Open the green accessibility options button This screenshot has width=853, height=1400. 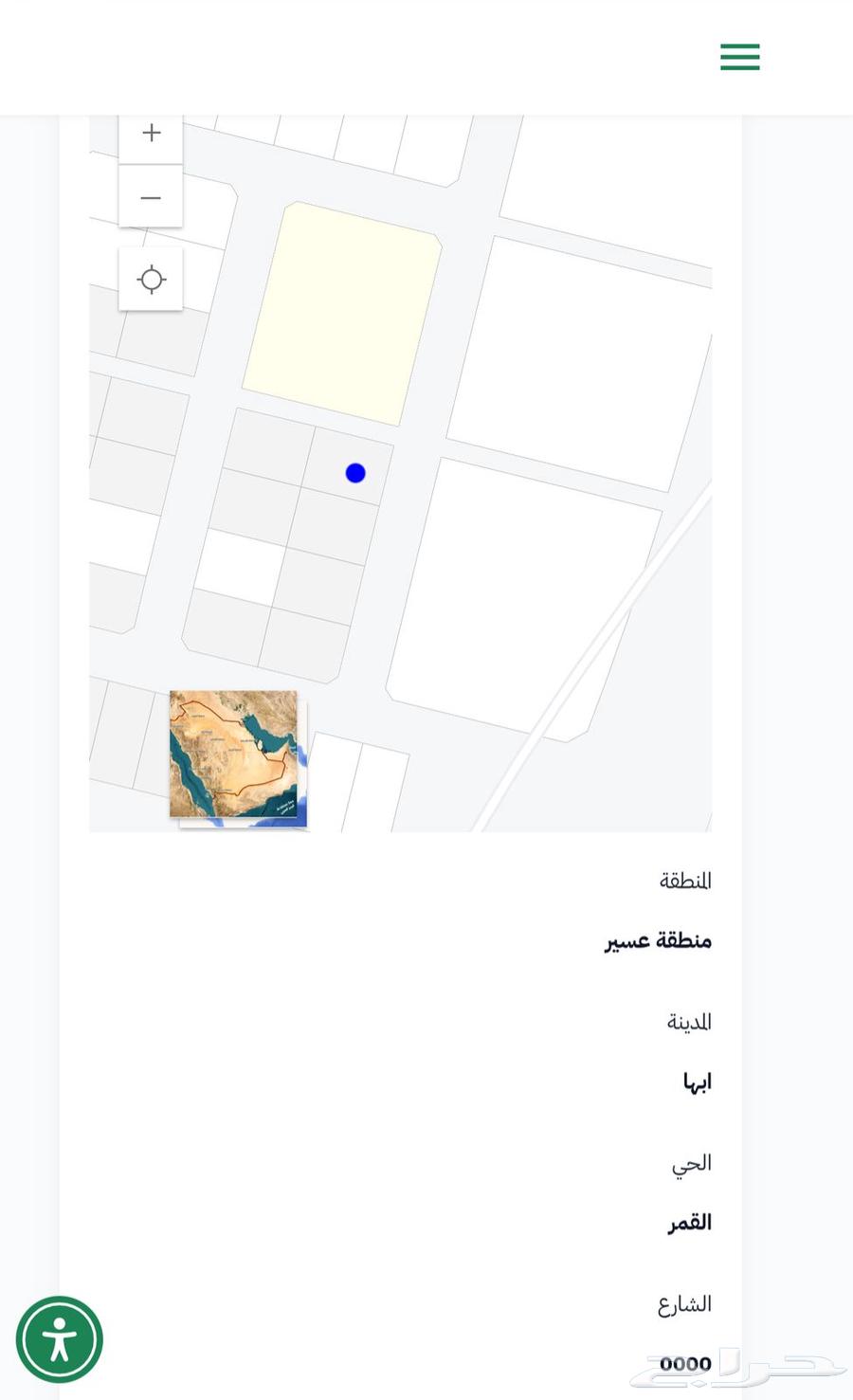[x=59, y=1339]
